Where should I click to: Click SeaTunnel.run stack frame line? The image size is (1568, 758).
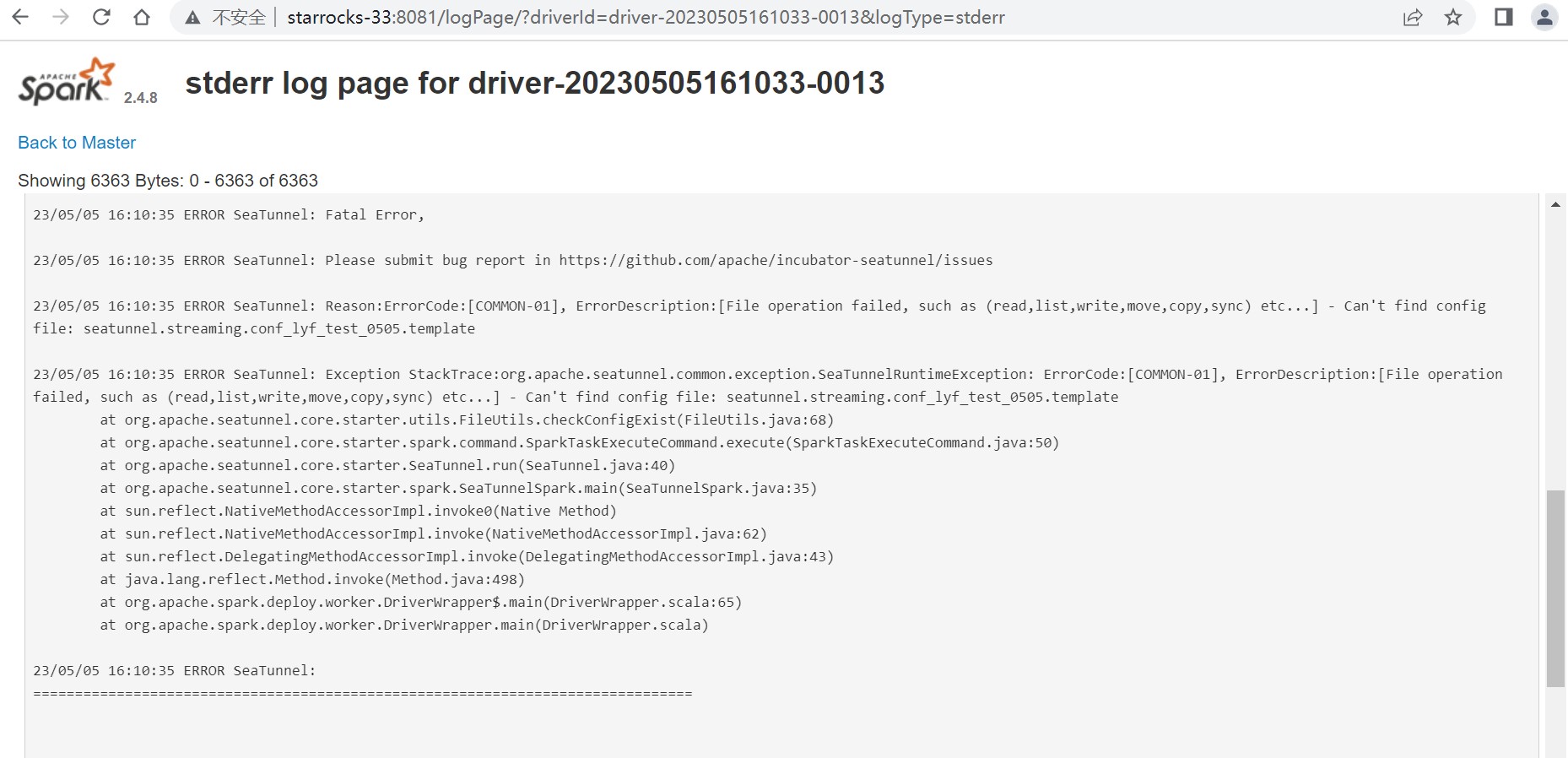point(387,466)
